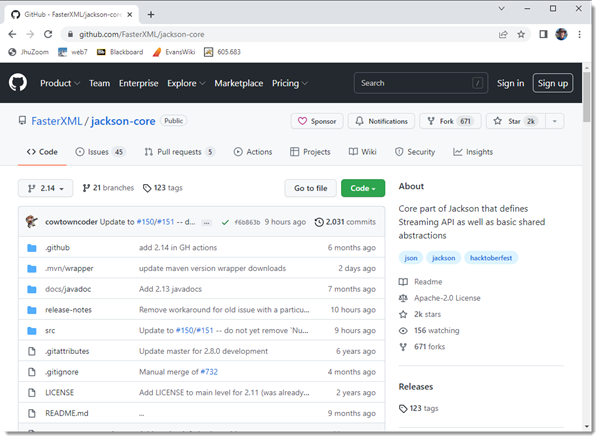The width and height of the screenshot is (600, 440).
Task: Click the Sign in link
Action: point(510,83)
